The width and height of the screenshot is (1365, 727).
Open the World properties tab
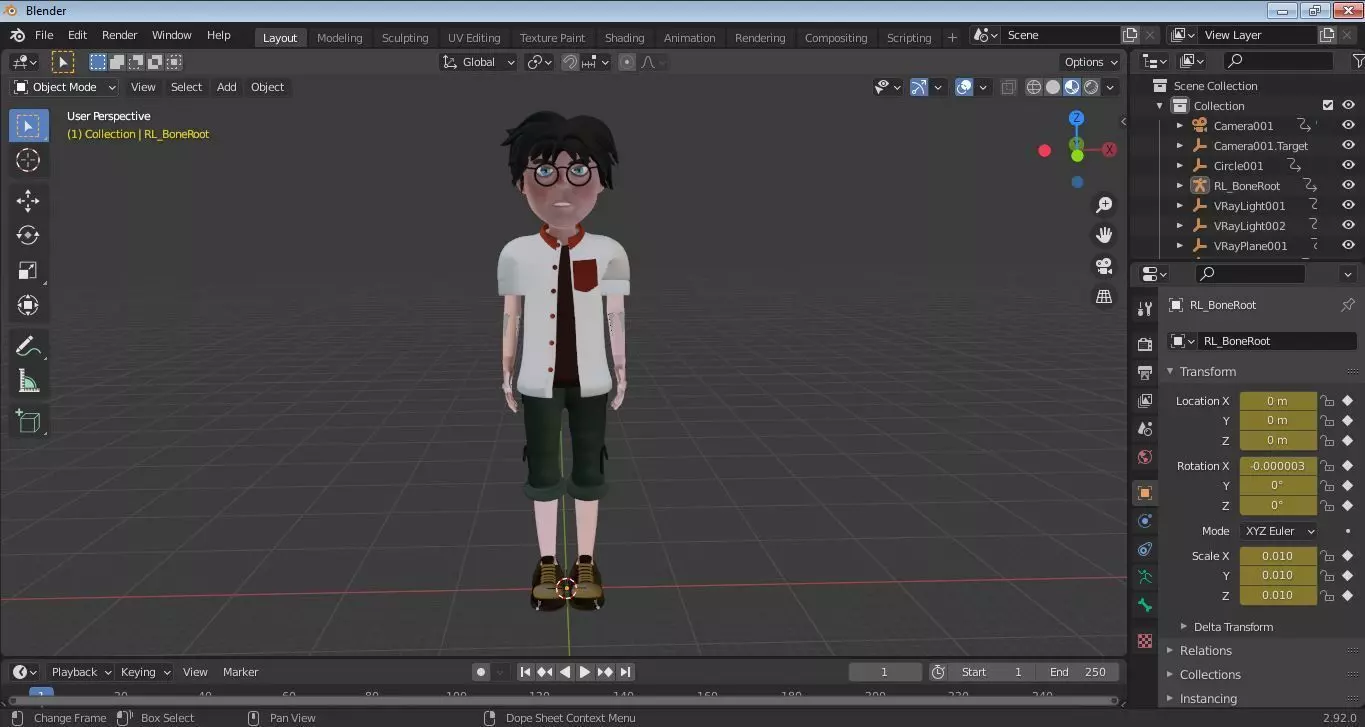click(1145, 457)
